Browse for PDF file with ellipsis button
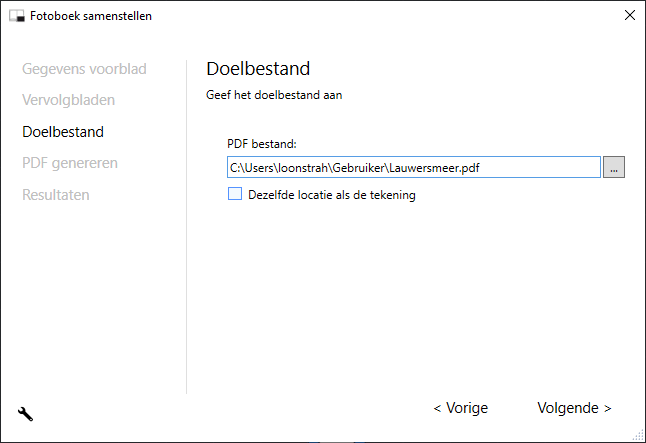Screen dimensions: 646x443 [x=614, y=168]
